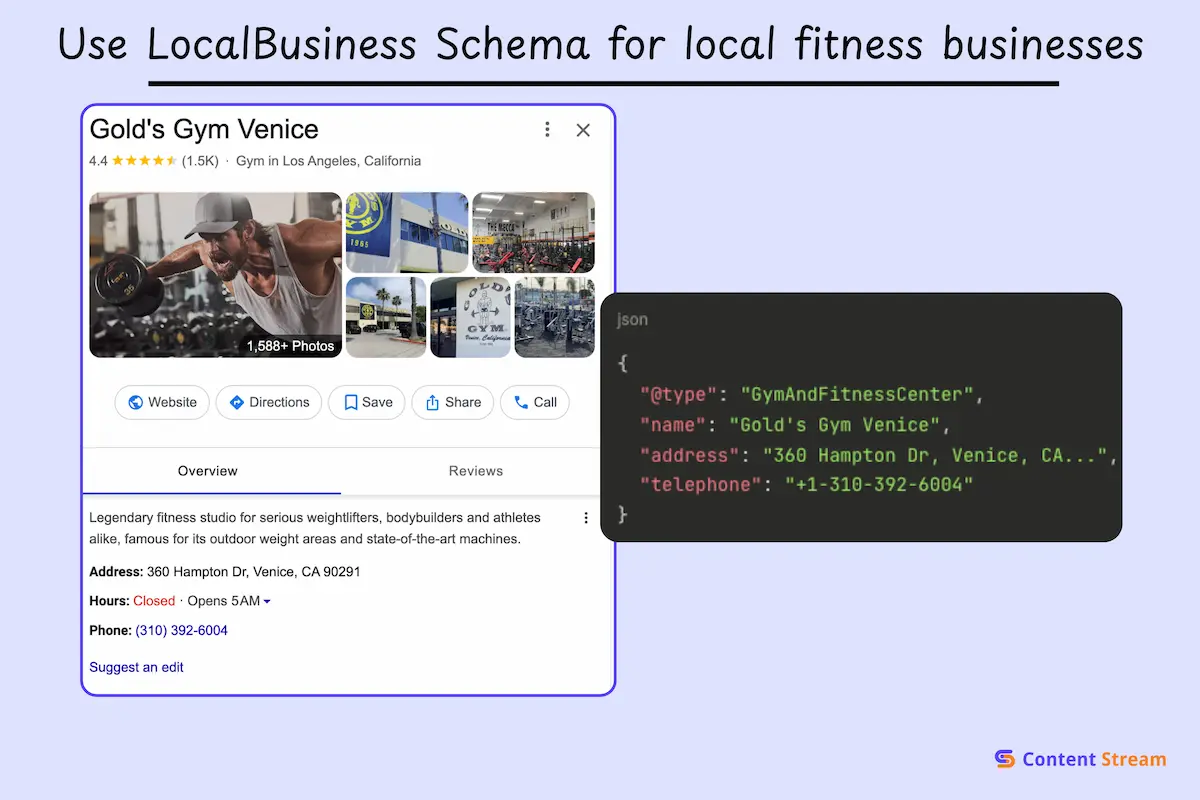Expand the opening hours dropdown arrow

pos(267,602)
